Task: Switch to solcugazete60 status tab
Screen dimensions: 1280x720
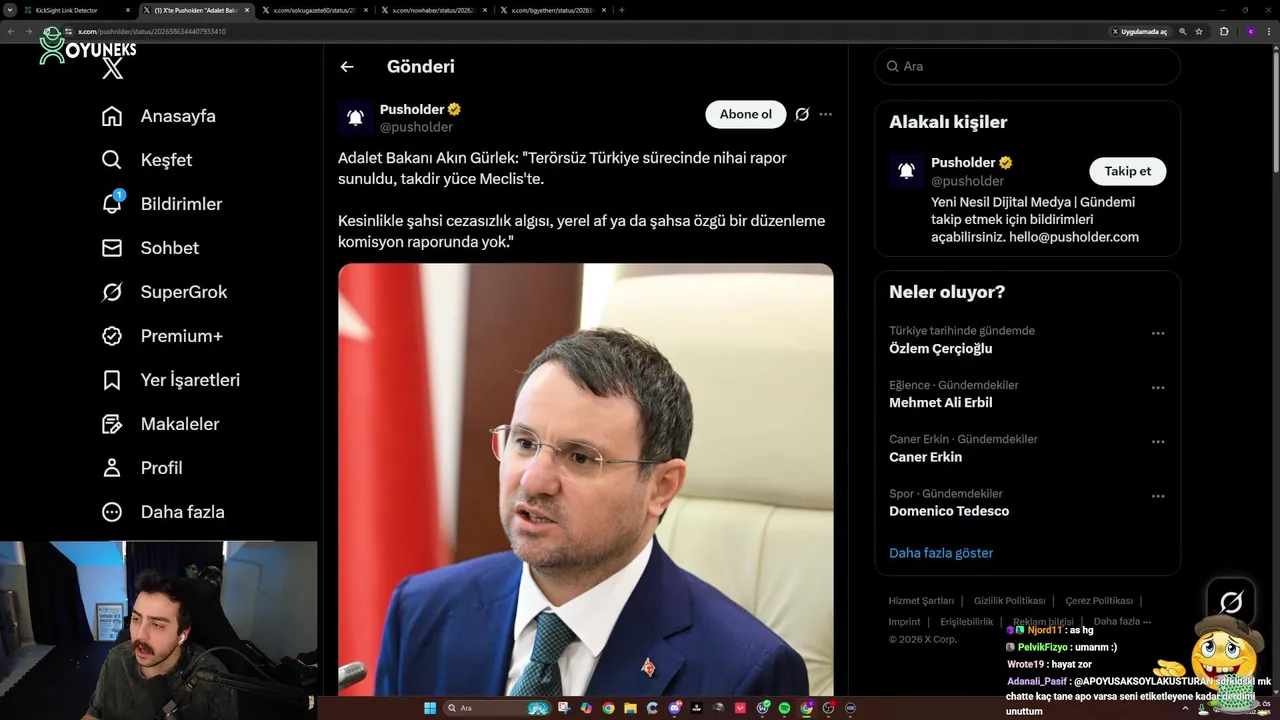Action: click(x=315, y=10)
